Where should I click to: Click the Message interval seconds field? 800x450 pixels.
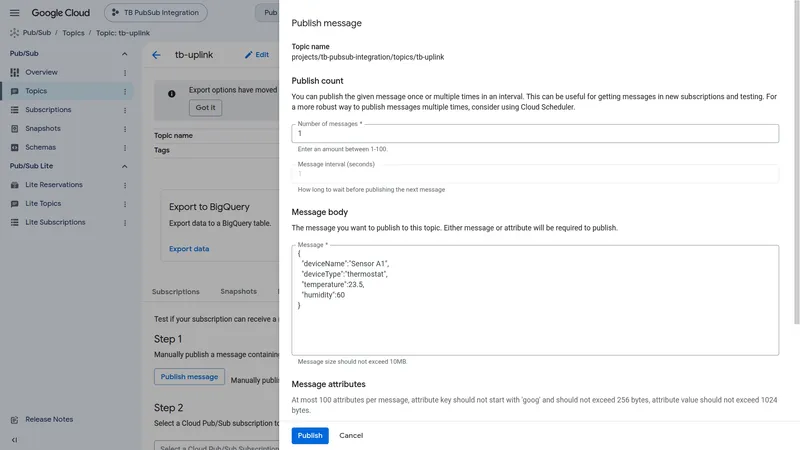(x=535, y=174)
